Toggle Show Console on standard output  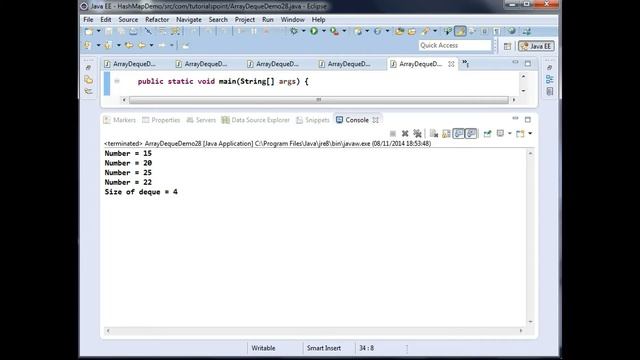[459, 133]
